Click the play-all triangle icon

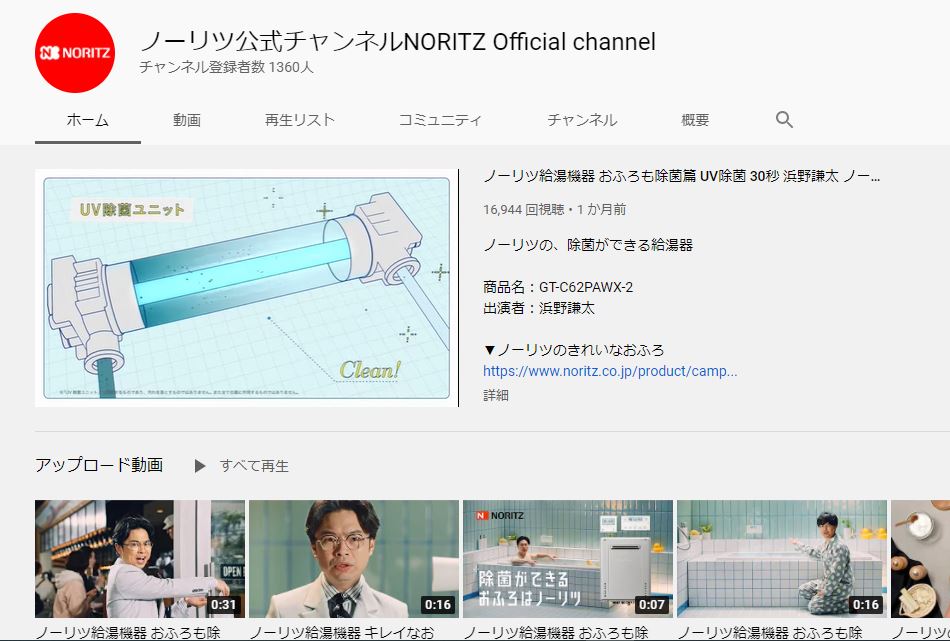pyautogui.click(x=200, y=466)
